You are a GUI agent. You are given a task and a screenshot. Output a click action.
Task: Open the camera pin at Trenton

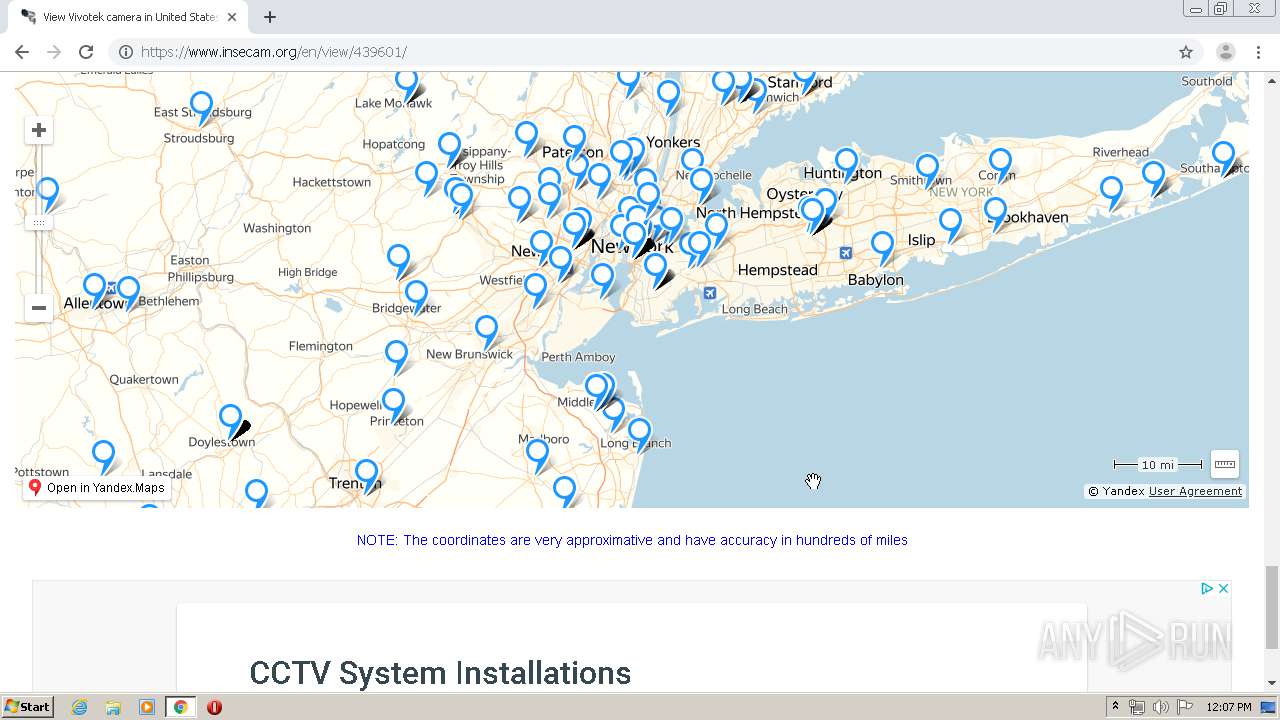click(x=367, y=476)
